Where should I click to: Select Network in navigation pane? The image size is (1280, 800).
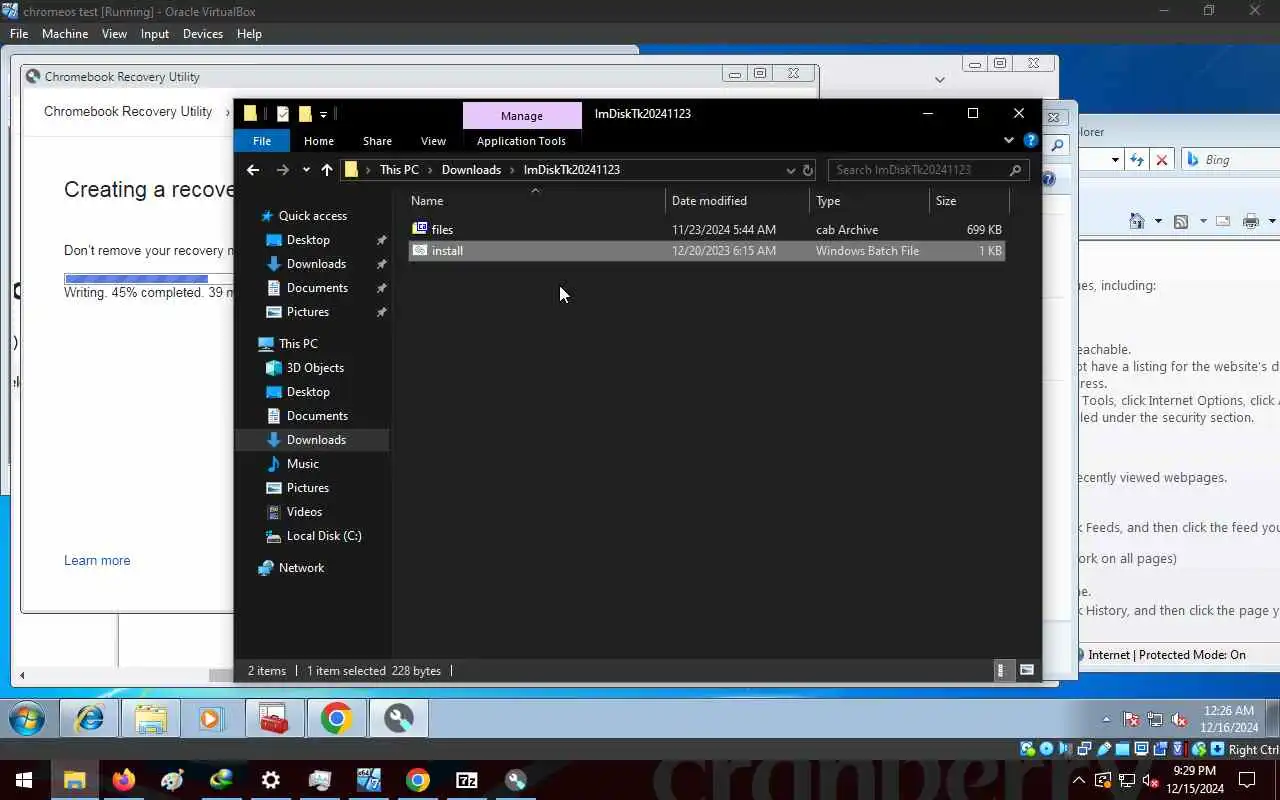pos(301,568)
